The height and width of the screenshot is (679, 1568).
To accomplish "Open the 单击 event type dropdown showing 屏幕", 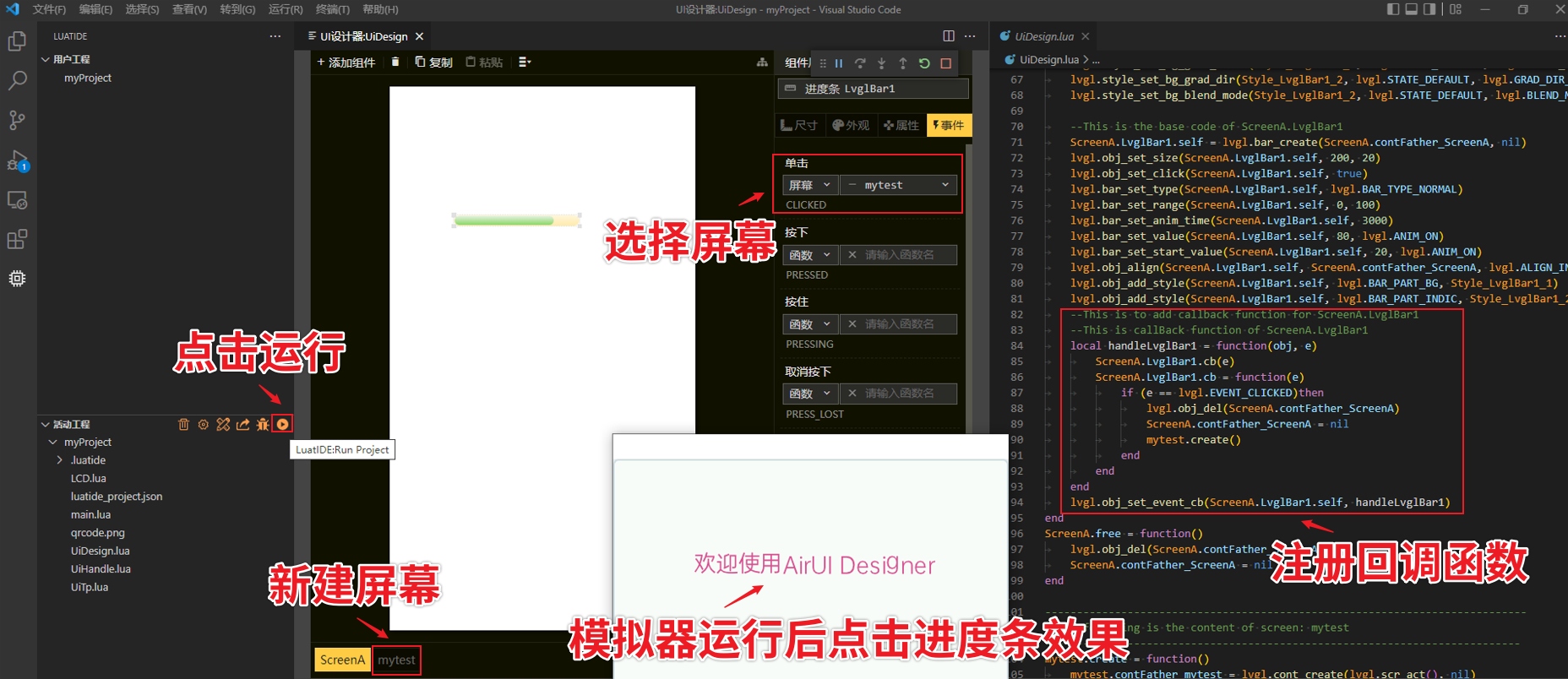I will coord(810,185).
